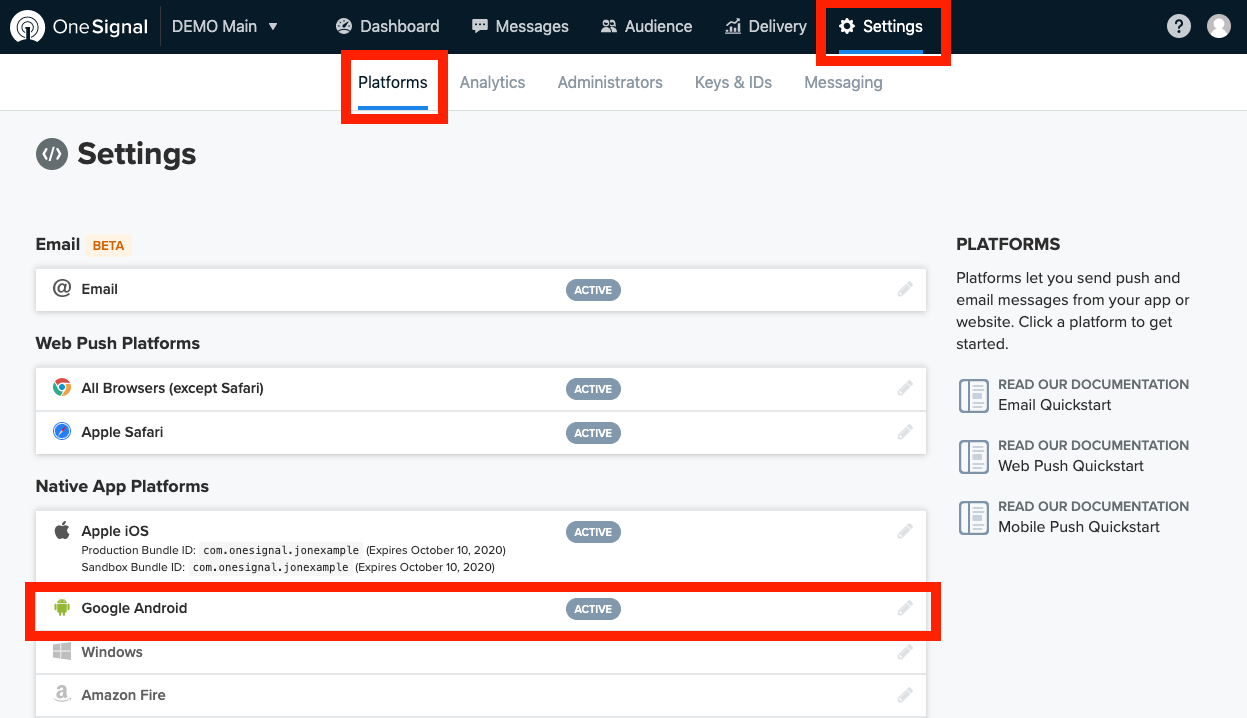Edit All Browsers with the pencil icon

coord(905,388)
